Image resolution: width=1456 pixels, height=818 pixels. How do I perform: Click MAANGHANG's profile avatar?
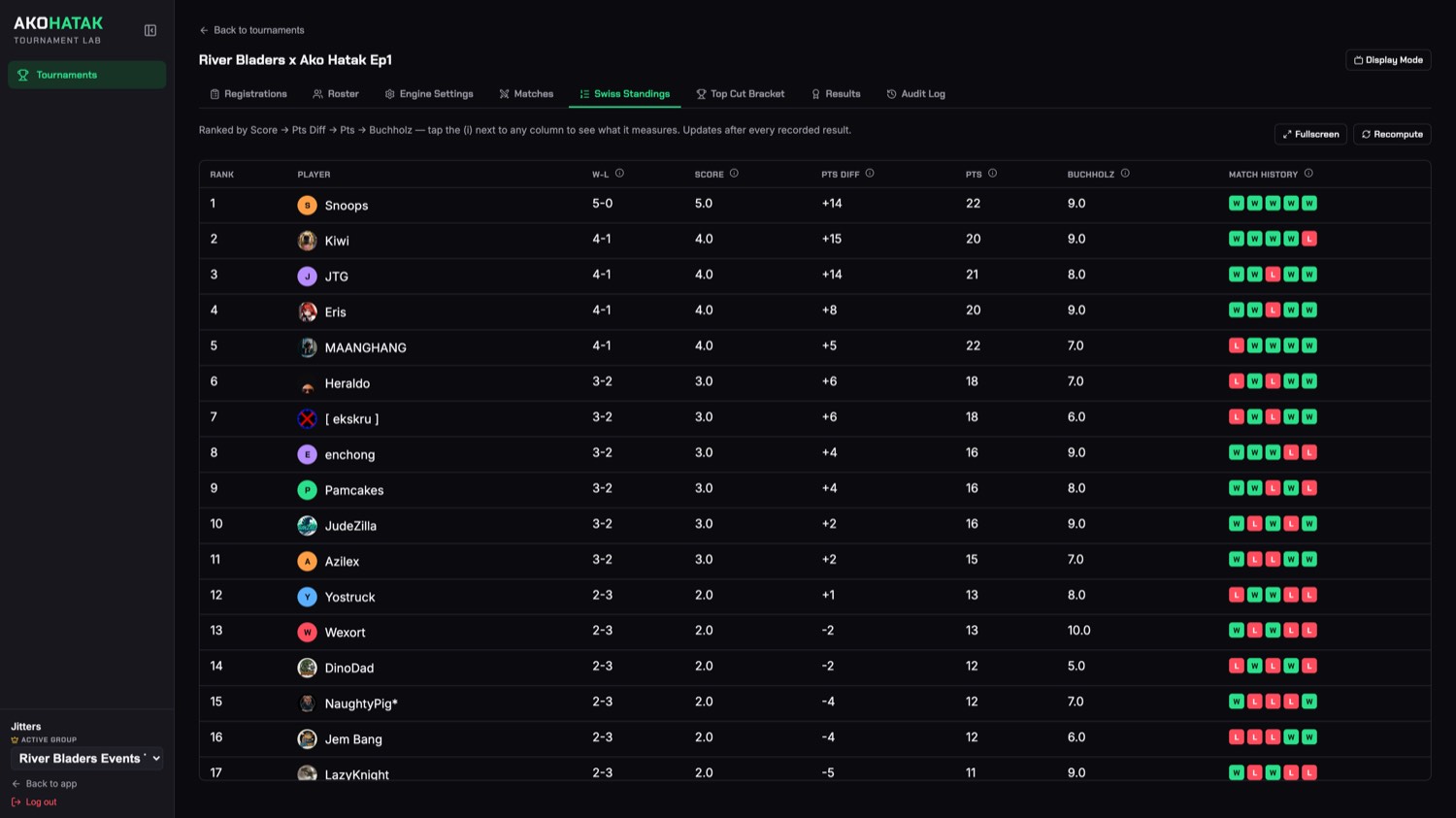[307, 347]
